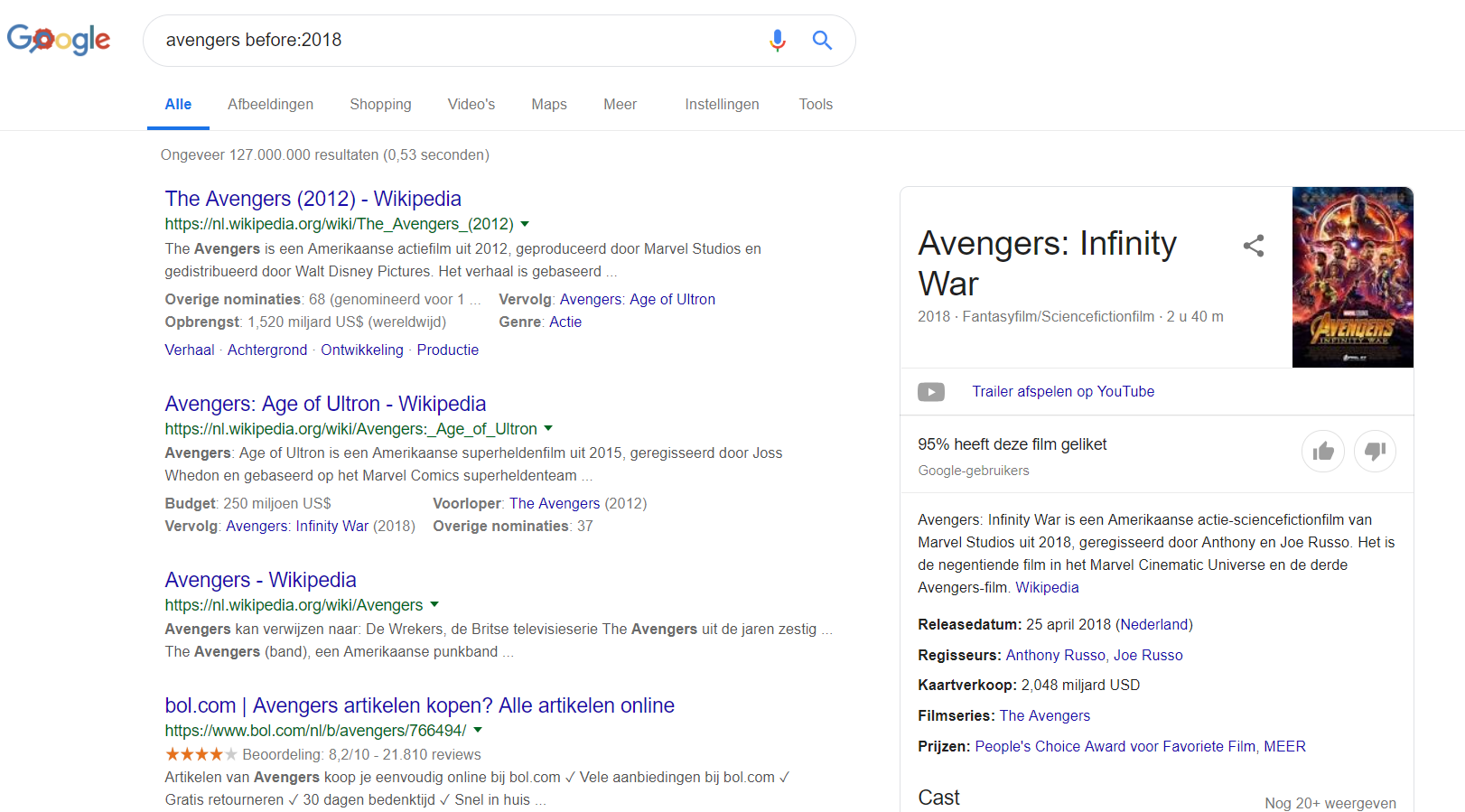Click in the search input field
The image size is (1465, 812).
coord(452,41)
